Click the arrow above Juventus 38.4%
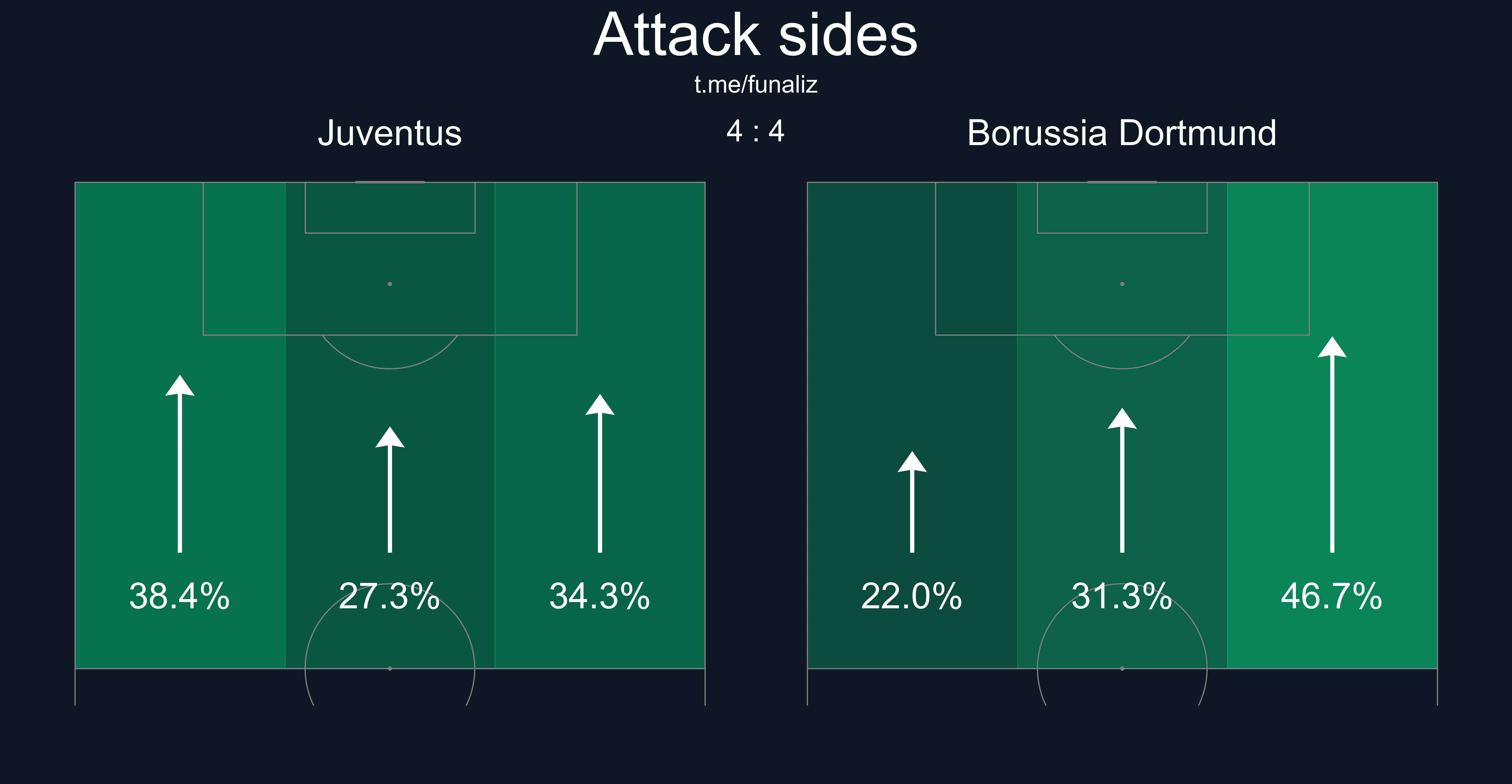Image resolution: width=1512 pixels, height=784 pixels. [180, 464]
